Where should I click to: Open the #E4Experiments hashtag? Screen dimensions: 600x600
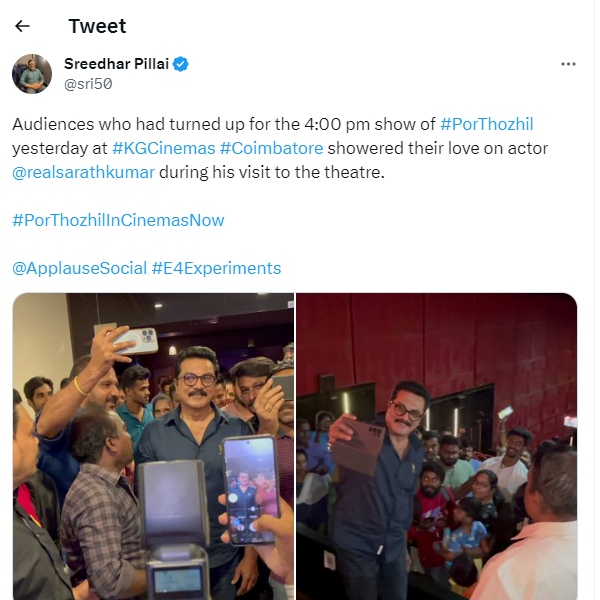coord(216,268)
